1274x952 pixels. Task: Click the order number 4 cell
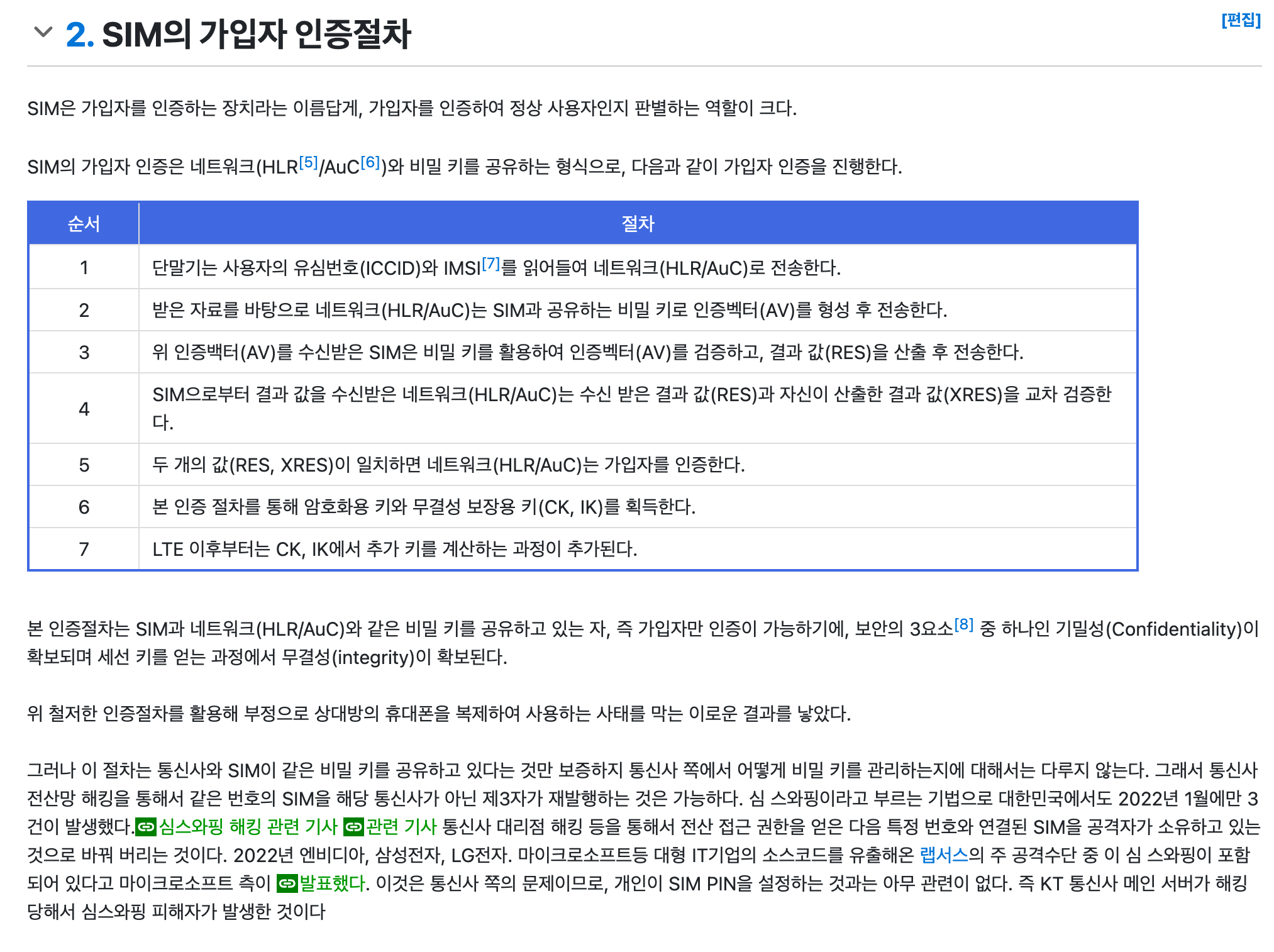click(84, 409)
